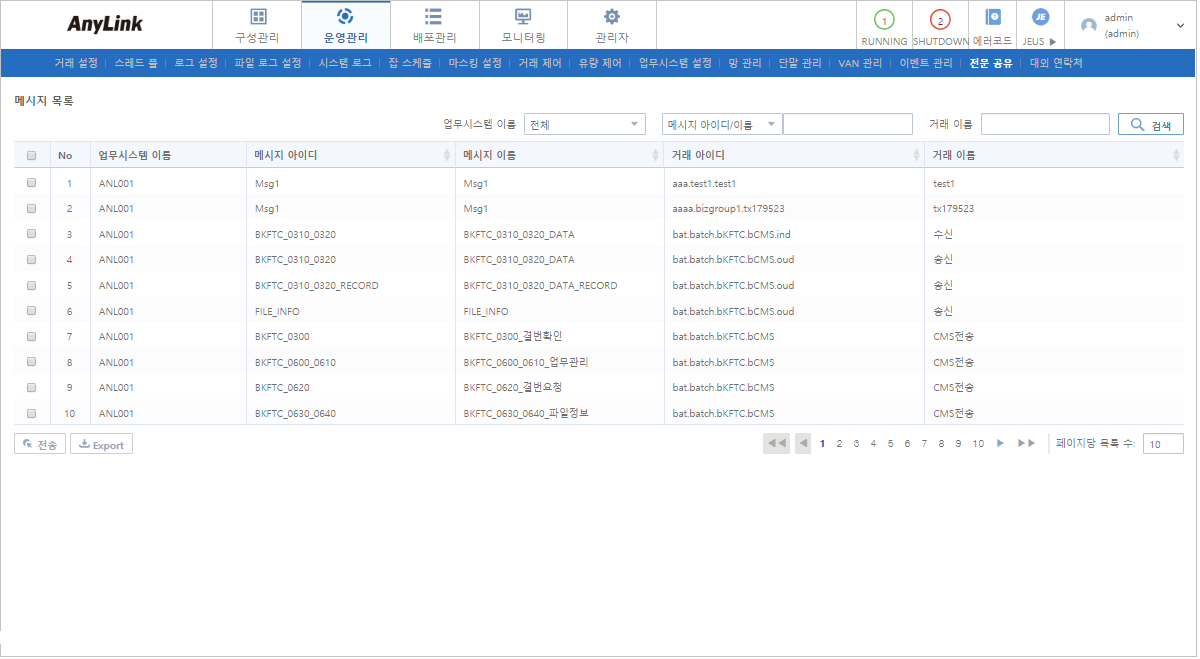Image resolution: width=1200 pixels, height=659 pixels.
Task: Sort by 거래 아이디 column arrows
Action: 916,156
